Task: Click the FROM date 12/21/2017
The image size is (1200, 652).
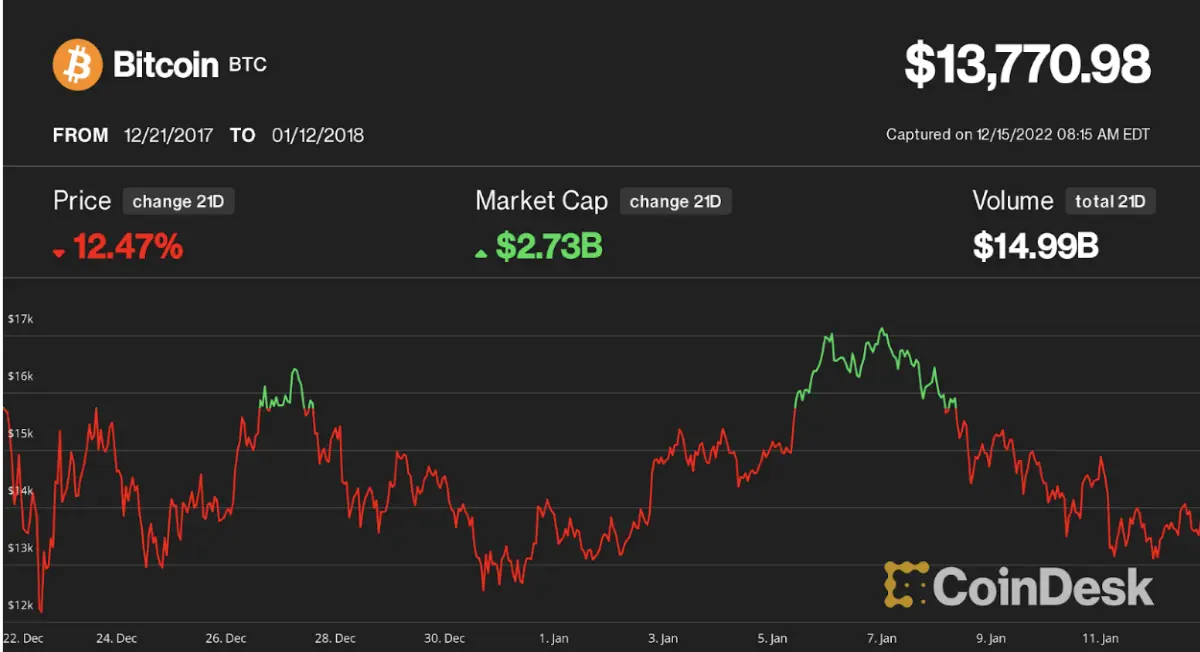Action: coord(169,135)
